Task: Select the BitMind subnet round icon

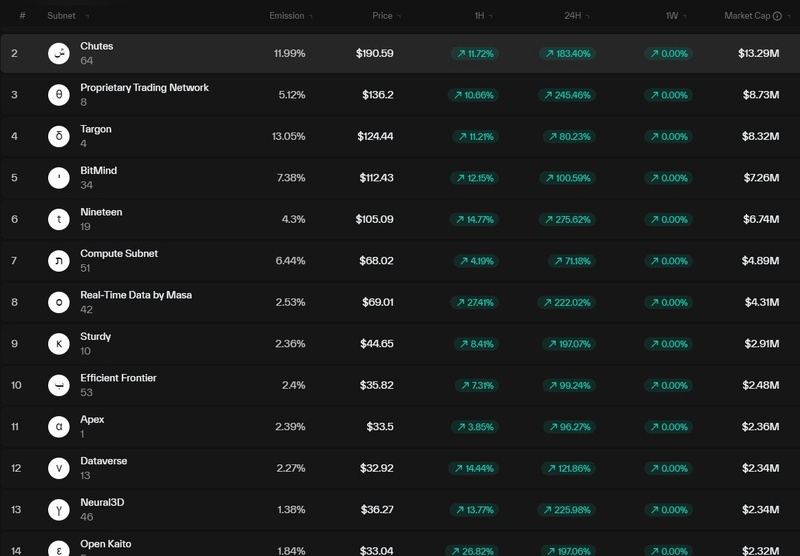Action: pos(59,178)
